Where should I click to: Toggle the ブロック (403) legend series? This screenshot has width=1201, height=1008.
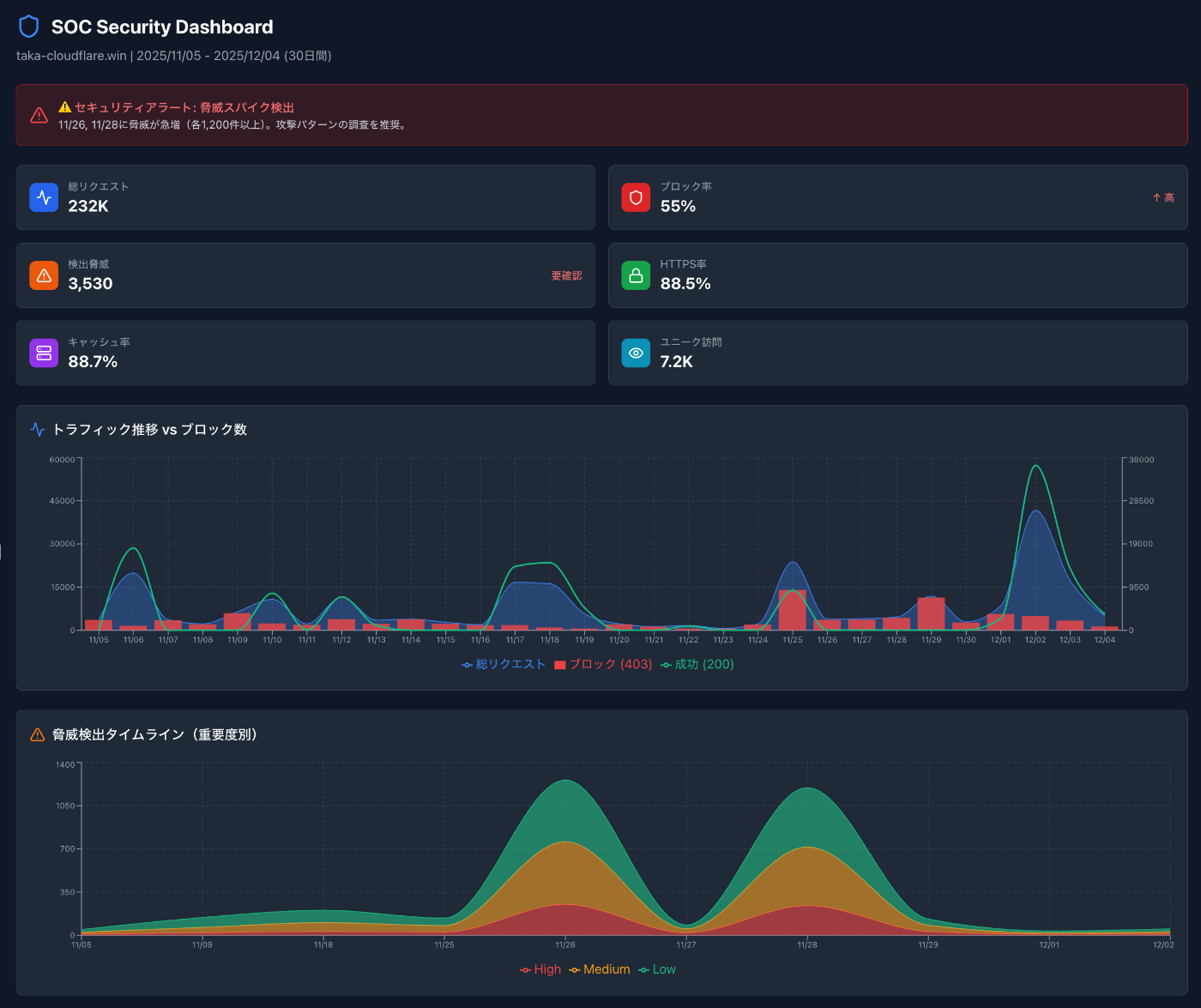[x=603, y=664]
